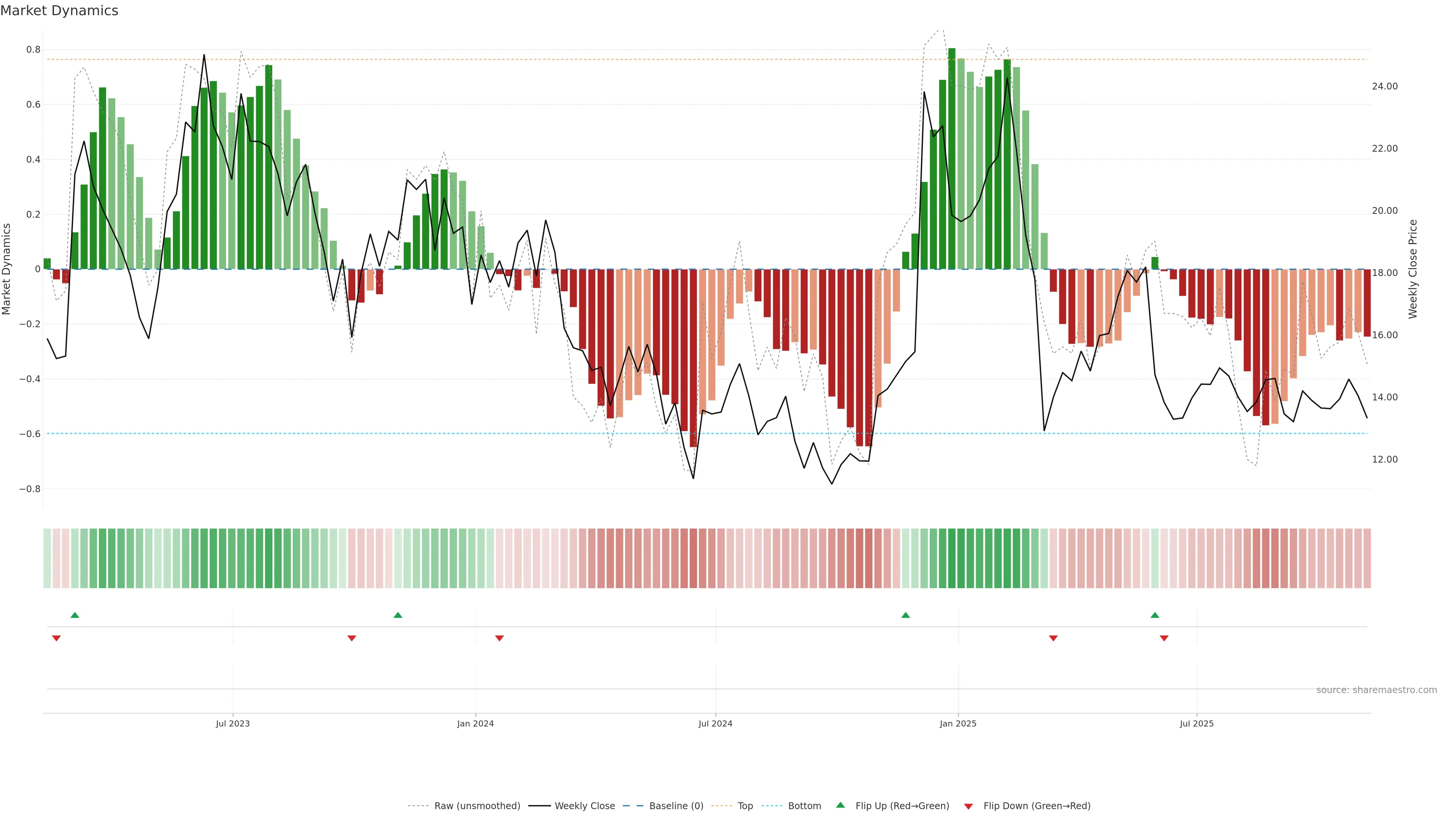This screenshot has width=1456, height=819.
Task: Click the green Flip Up legend triangle
Action: [841, 805]
